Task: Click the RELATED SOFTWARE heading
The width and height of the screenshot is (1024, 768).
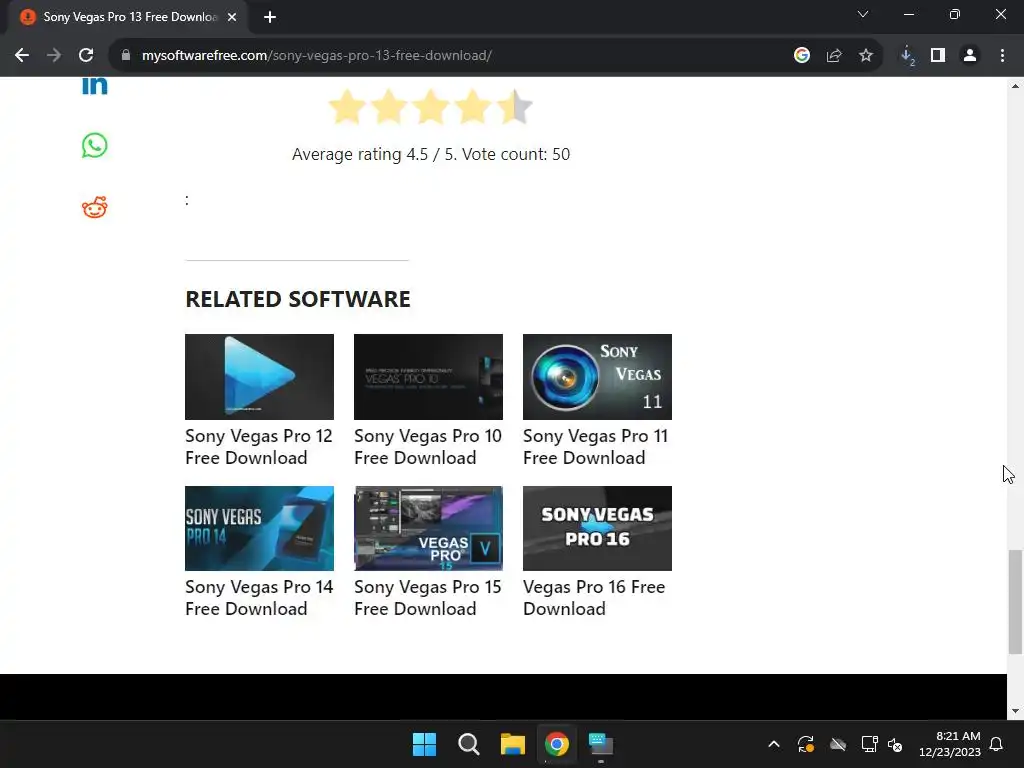Action: point(298,299)
